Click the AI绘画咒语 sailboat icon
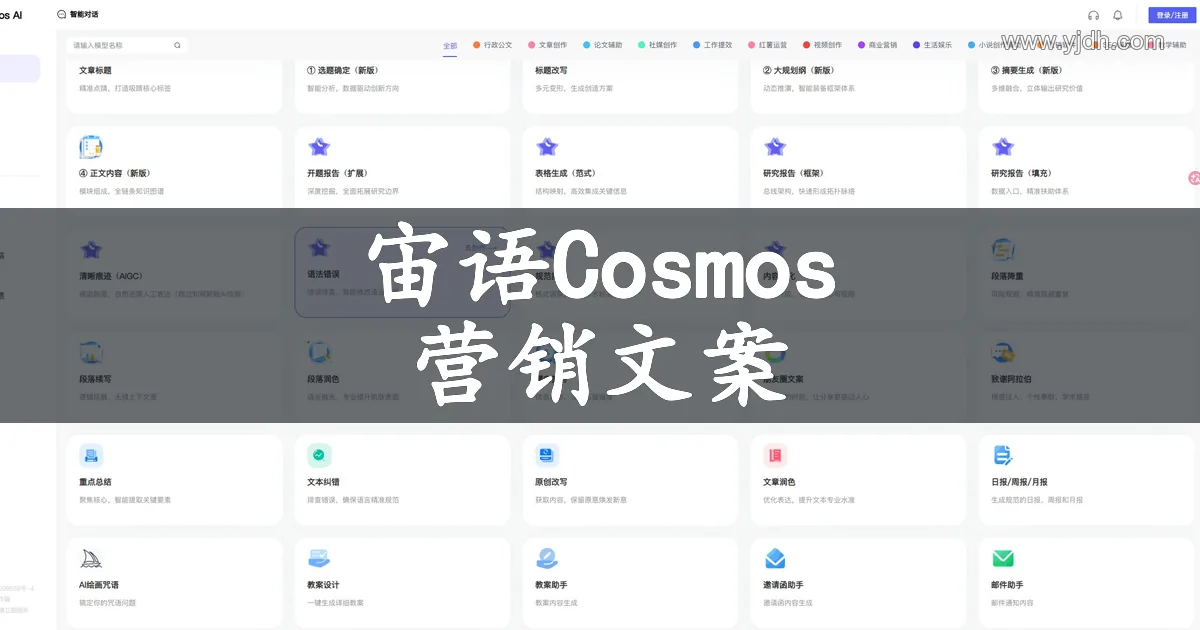The width and height of the screenshot is (1200, 630). [91, 558]
